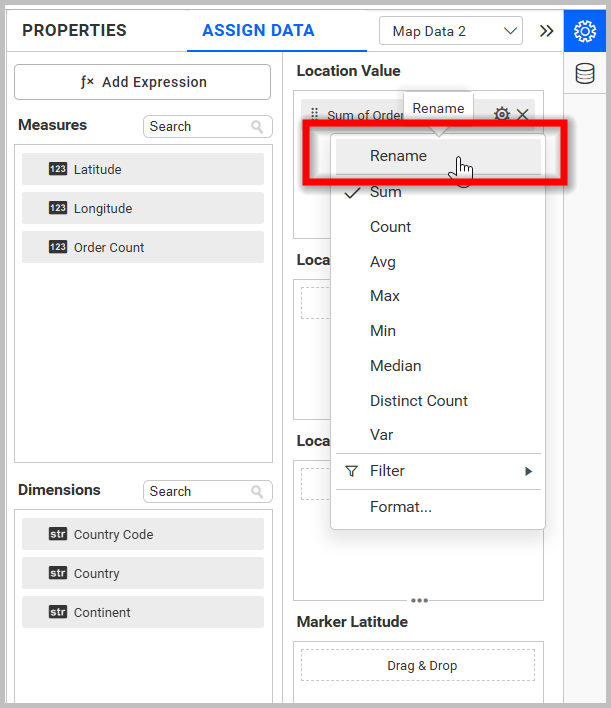Viewport: 611px width, 708px height.
Task: Click drag handle on Sum of Order field
Action: (315, 115)
